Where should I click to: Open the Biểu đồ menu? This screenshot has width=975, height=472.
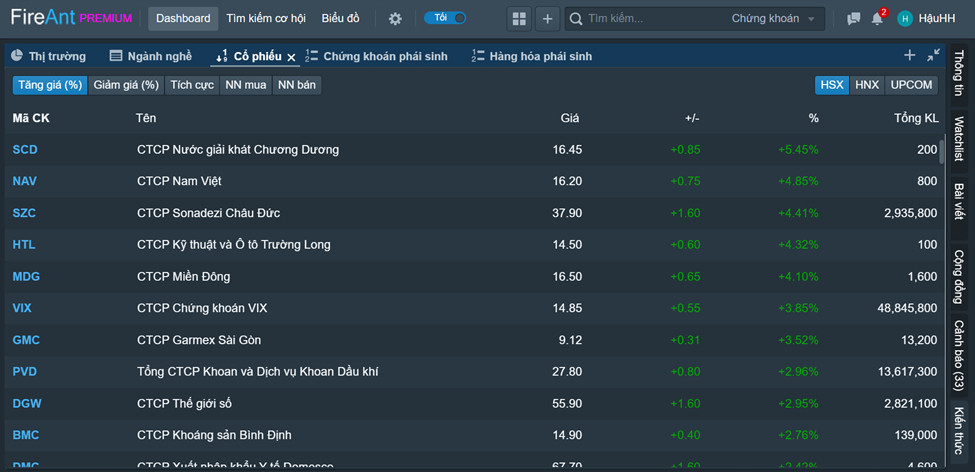point(341,19)
